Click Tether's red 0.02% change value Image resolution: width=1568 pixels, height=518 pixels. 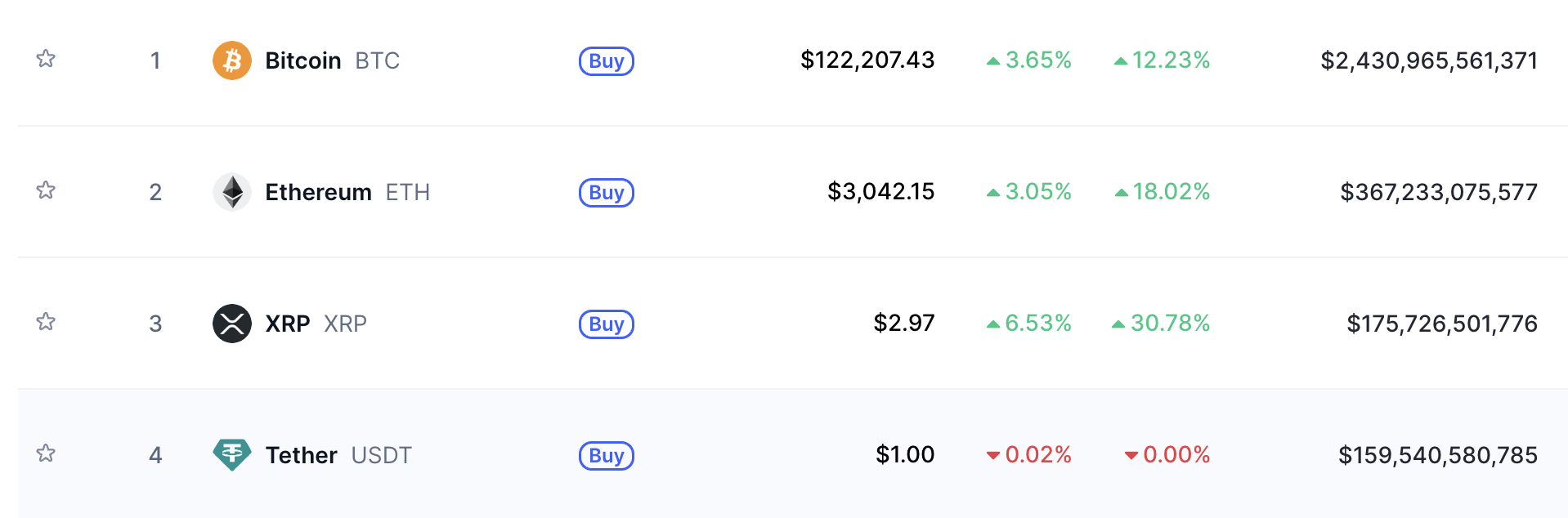point(1029,454)
